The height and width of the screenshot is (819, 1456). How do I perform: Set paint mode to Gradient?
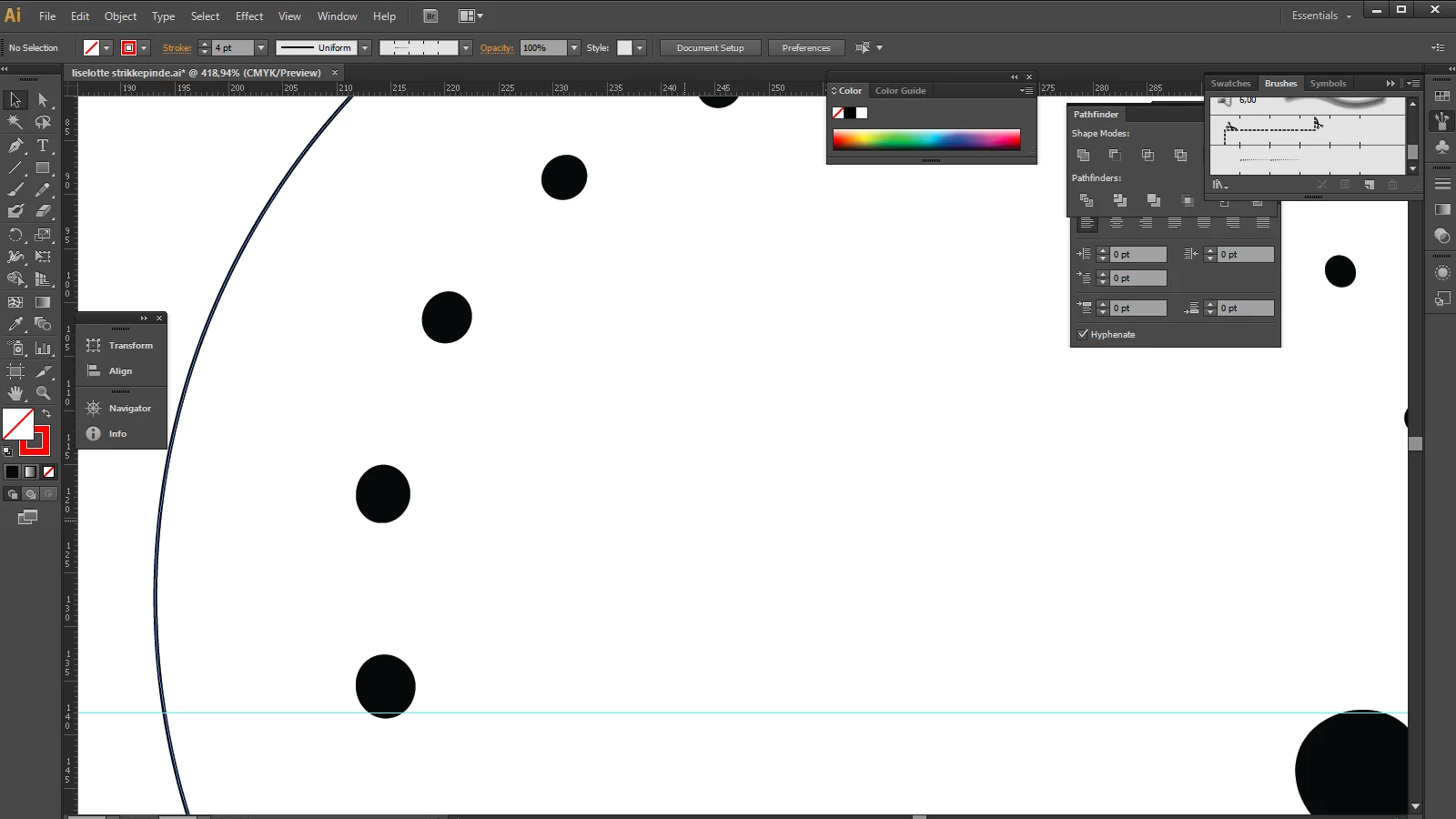30,471
